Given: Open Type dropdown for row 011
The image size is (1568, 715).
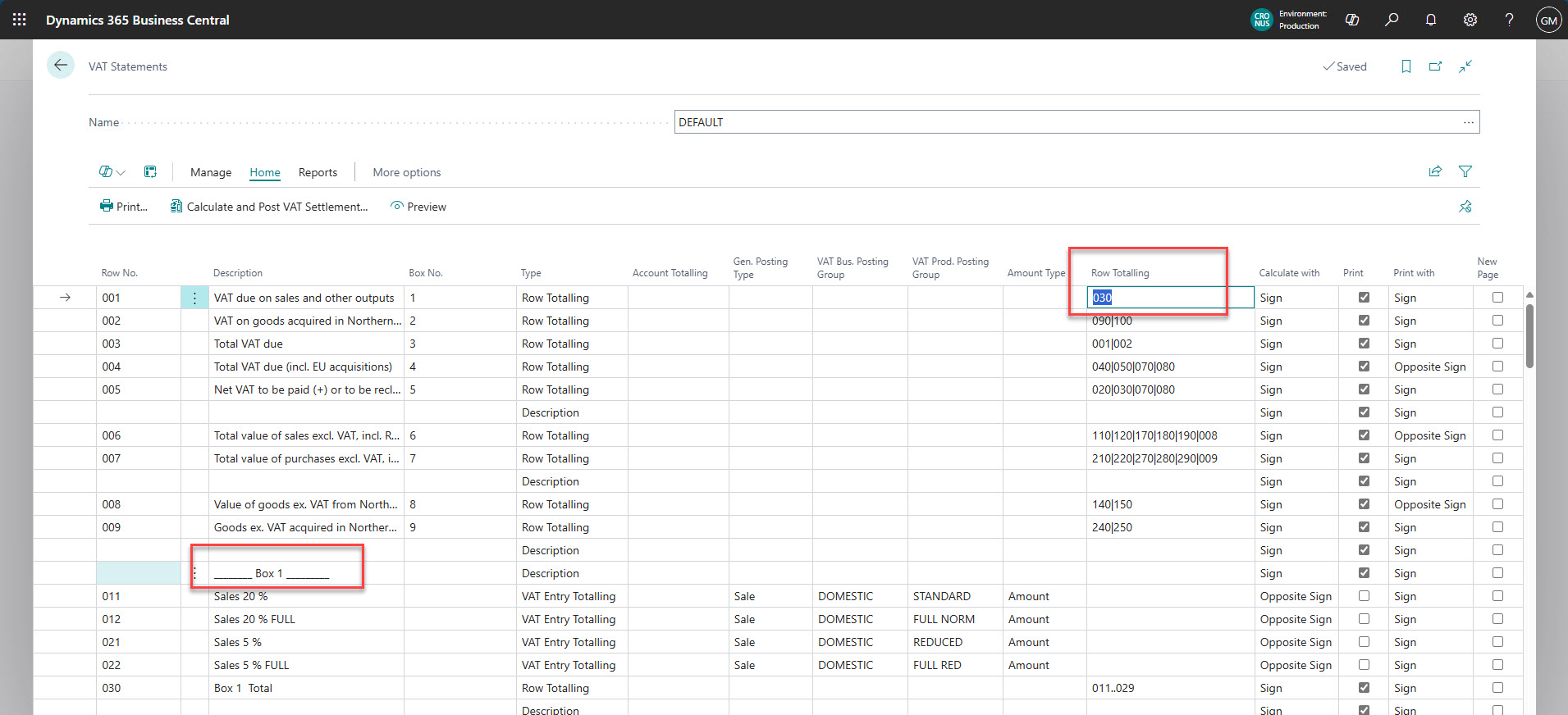Looking at the screenshot, I should click(573, 596).
